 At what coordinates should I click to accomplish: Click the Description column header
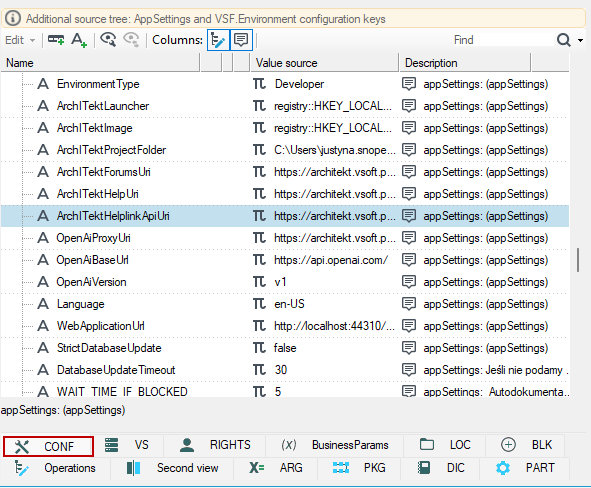465,63
